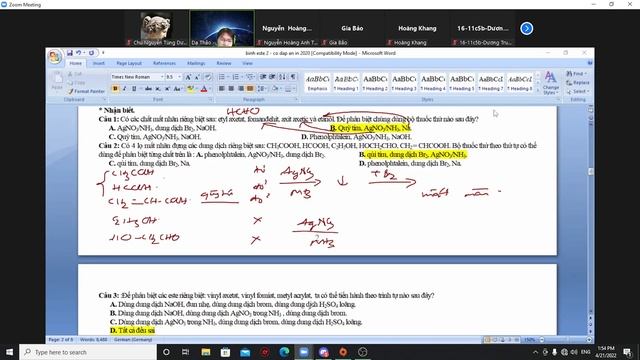Viewport: 640px width, 360px height.
Task: Open the Mailings ribbon tab
Action: click(x=196, y=63)
